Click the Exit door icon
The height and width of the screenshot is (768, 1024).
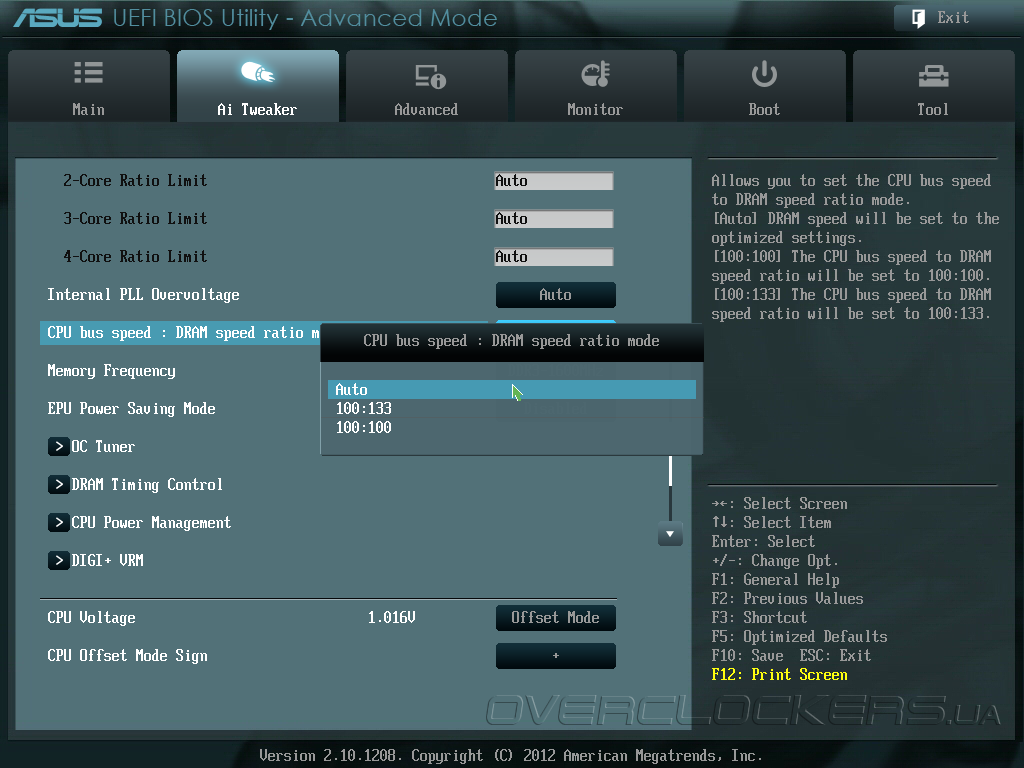coord(918,18)
